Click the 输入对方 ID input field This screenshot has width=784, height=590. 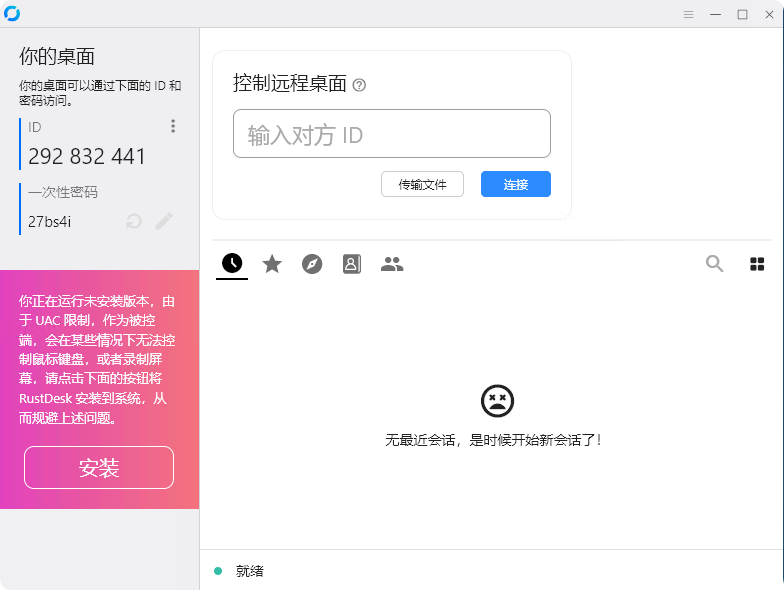[x=392, y=134]
